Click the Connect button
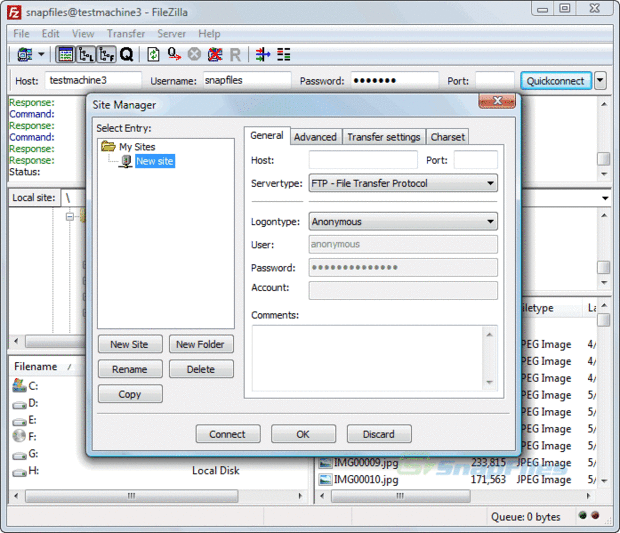 (x=228, y=434)
